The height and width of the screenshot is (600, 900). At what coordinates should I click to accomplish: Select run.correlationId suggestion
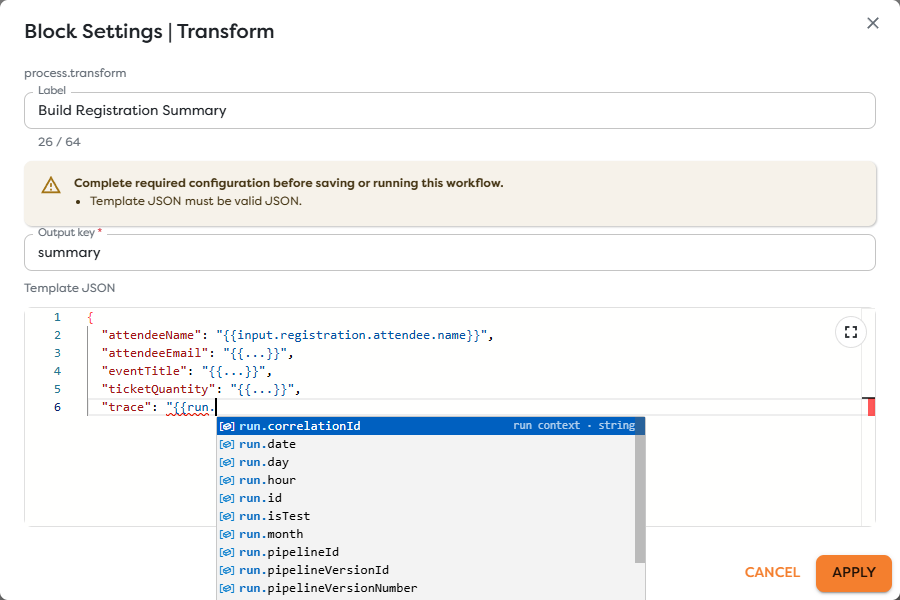click(x=430, y=426)
